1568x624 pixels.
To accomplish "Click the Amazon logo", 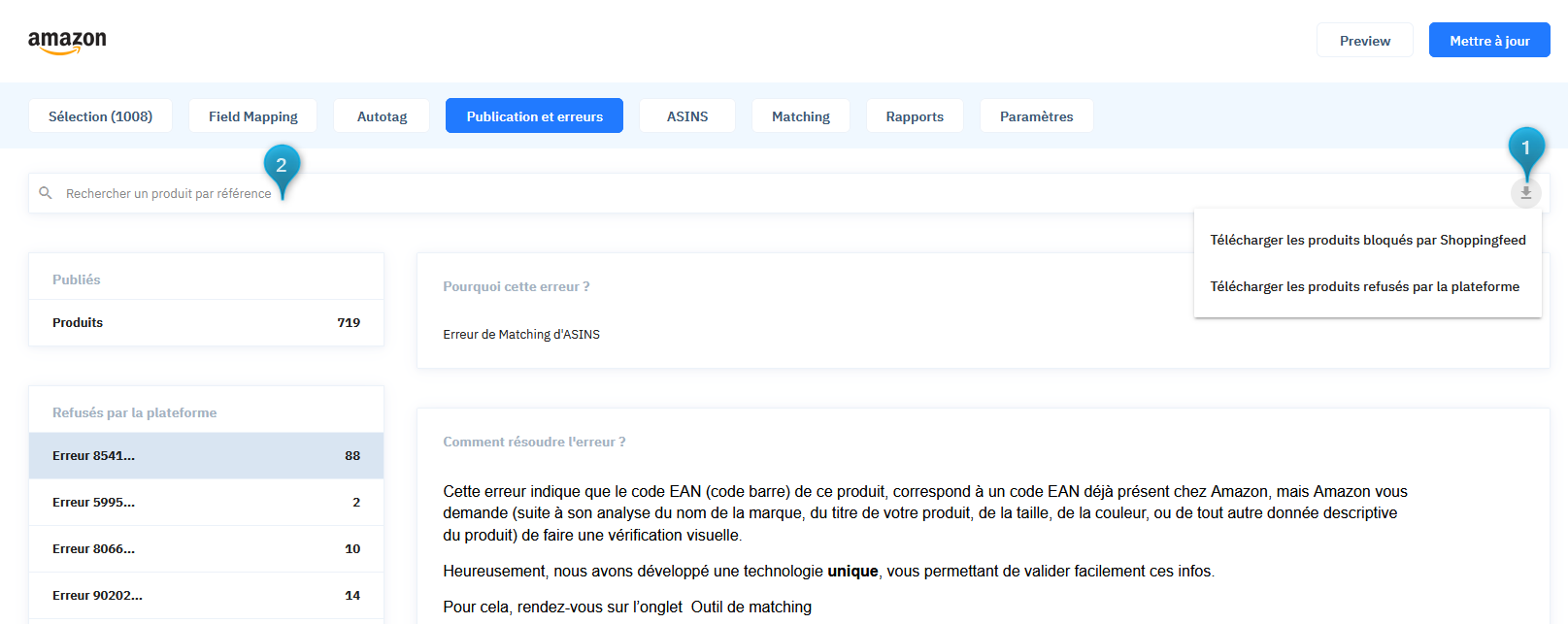I will pos(67,42).
